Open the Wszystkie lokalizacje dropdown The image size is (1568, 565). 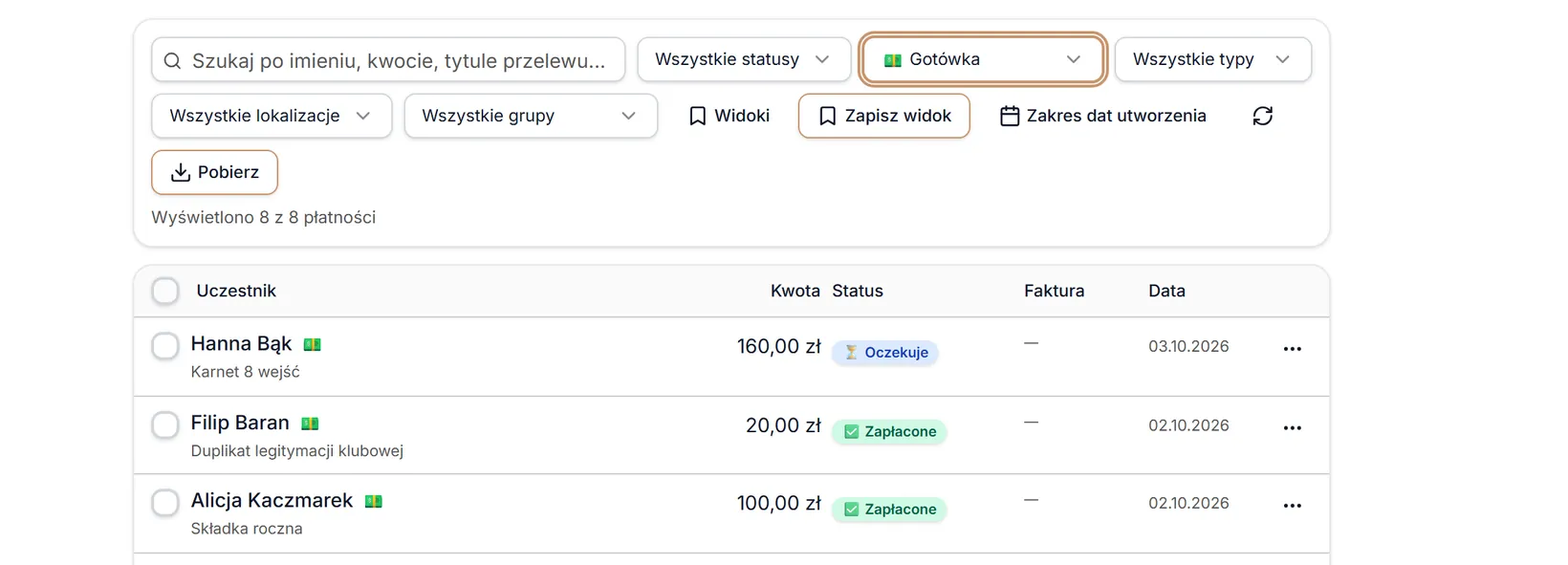(x=272, y=116)
